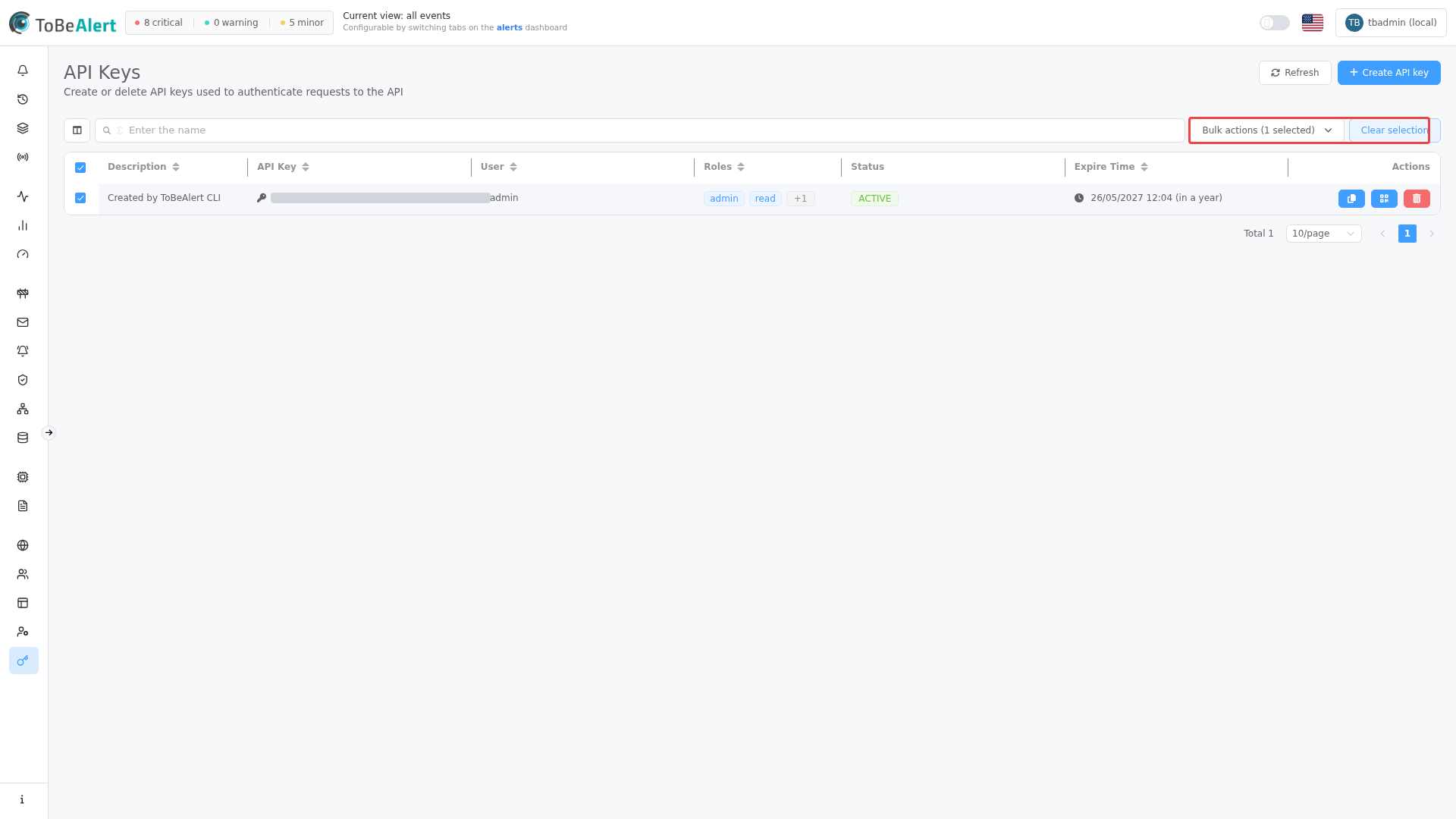Open the 10/page size dropdown
Screen dimensions: 1456x819
(x=1323, y=234)
